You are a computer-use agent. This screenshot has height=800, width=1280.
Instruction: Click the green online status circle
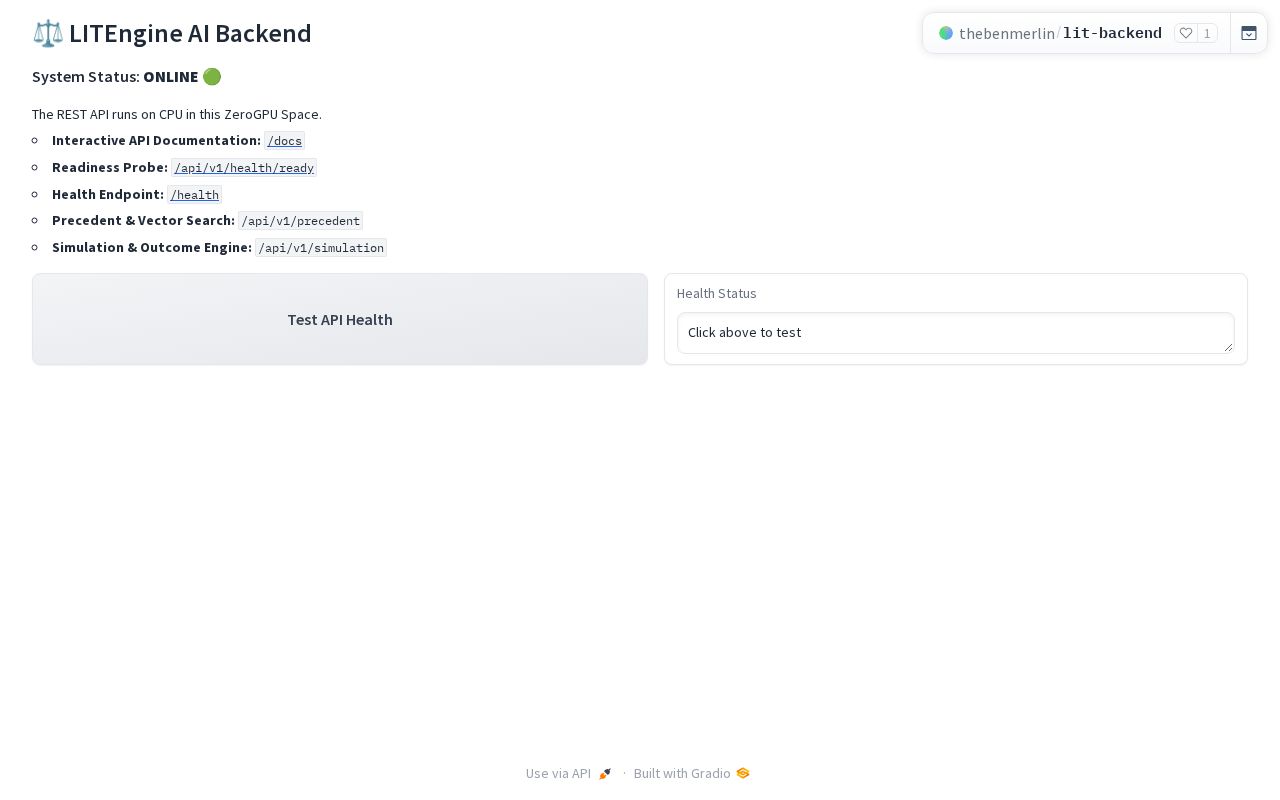pyautogui.click(x=212, y=77)
